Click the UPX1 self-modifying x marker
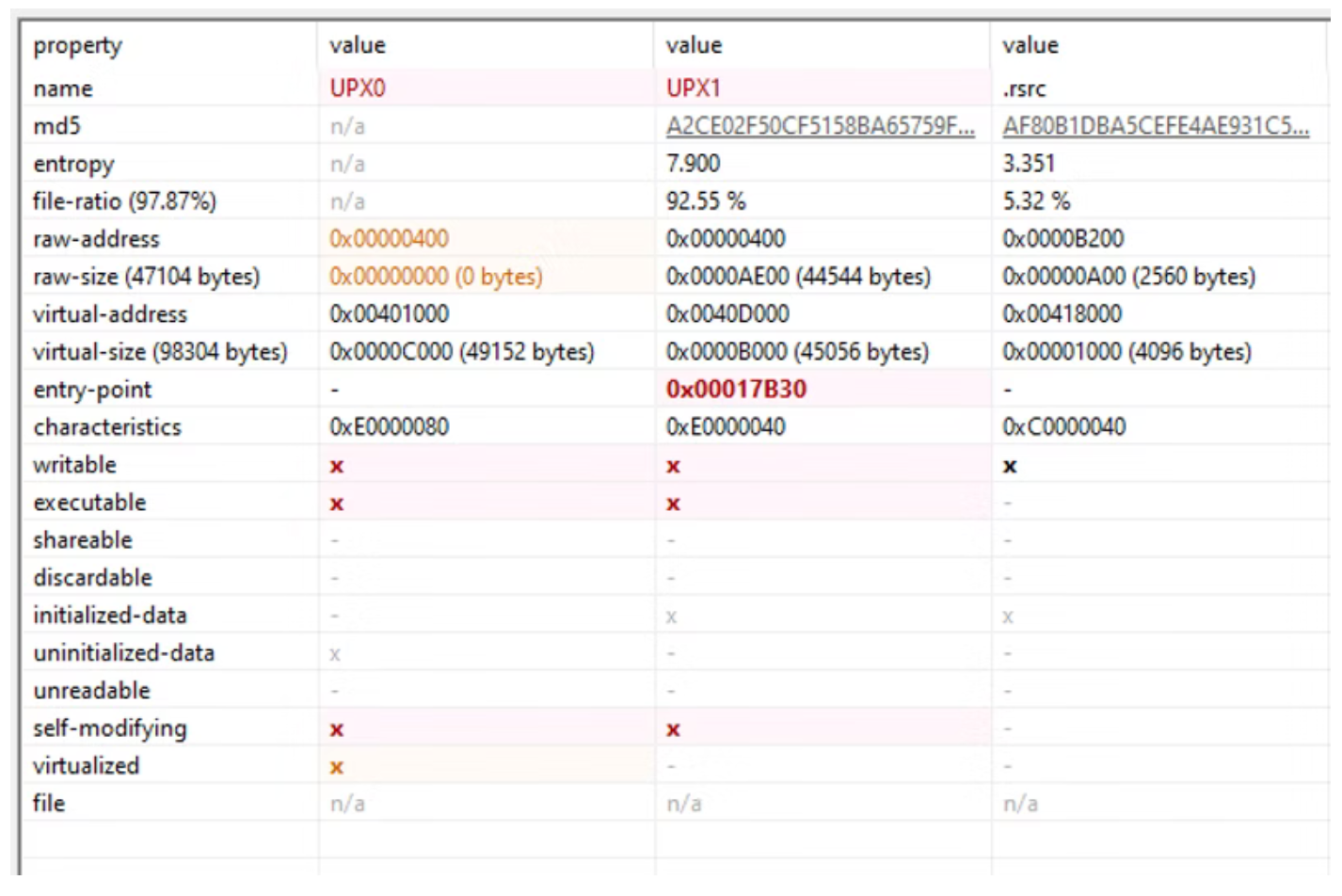The image size is (1342, 896). point(673,729)
